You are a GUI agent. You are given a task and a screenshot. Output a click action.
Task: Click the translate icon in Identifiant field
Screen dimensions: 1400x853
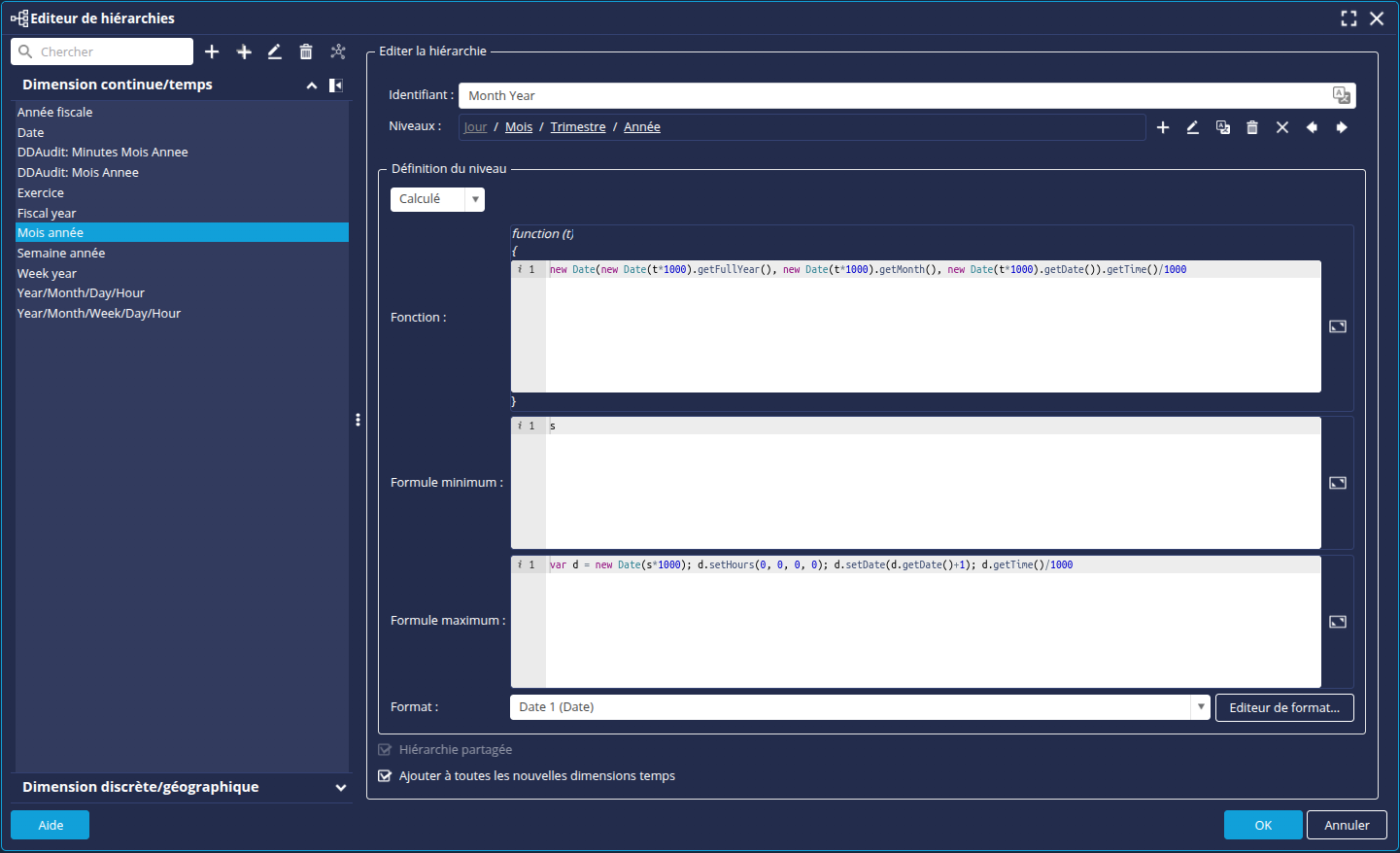click(1341, 95)
